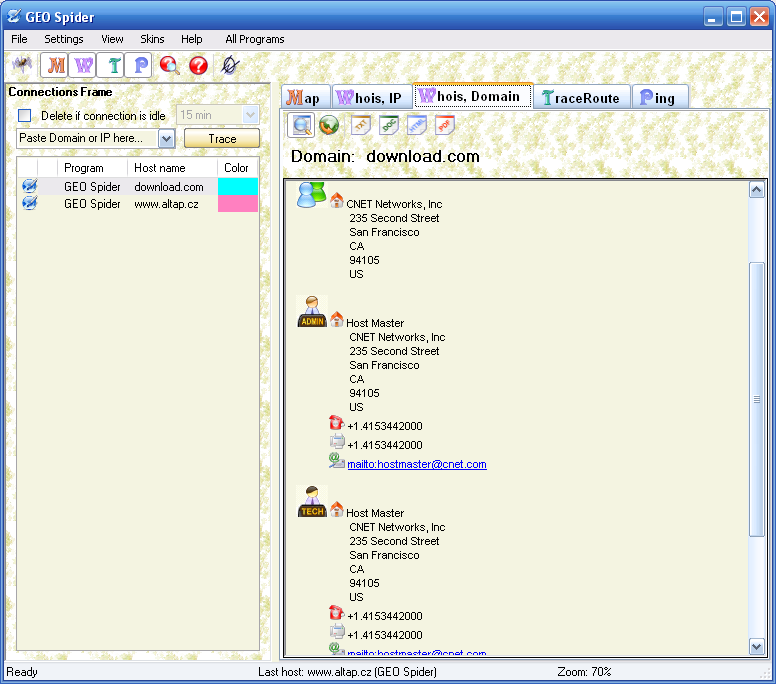This screenshot has width=776, height=684.
Task: Click the house icon beside ADMIN Host Master
Action: 337,319
